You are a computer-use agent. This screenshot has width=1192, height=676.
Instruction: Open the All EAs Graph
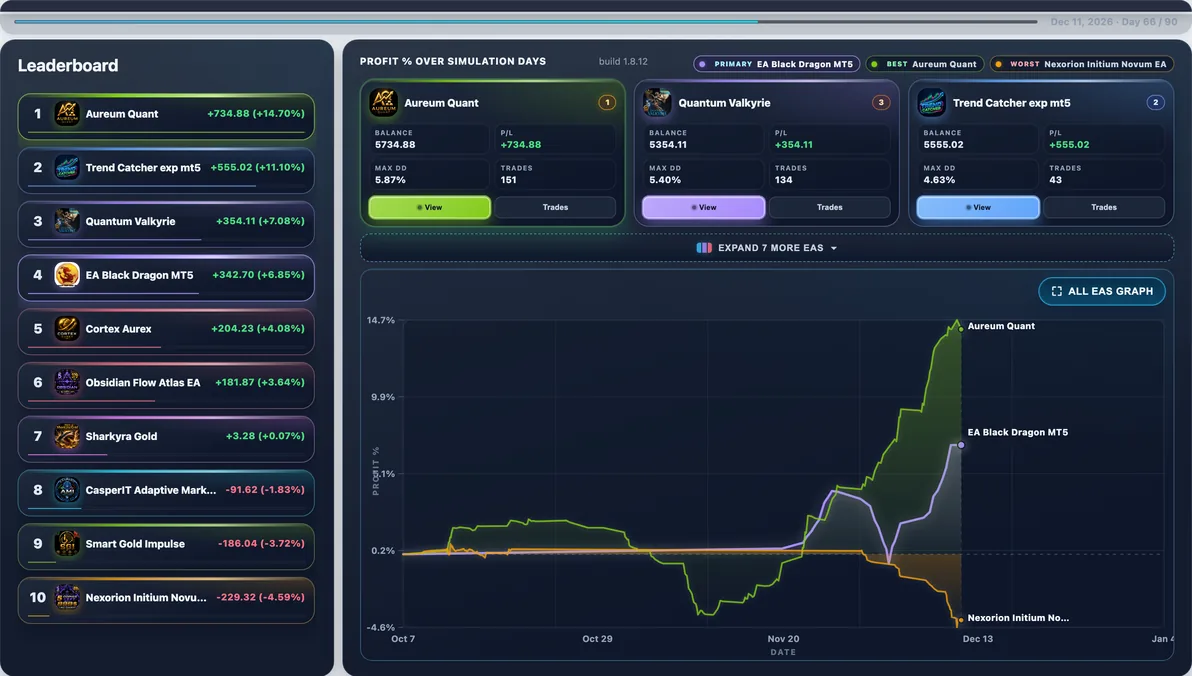tap(1102, 291)
